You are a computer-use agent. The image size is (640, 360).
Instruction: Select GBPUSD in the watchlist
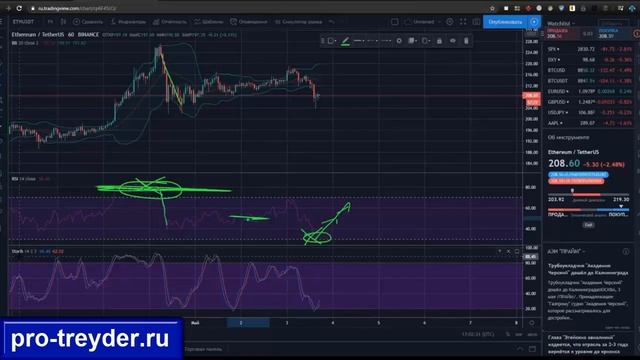(x=589, y=102)
